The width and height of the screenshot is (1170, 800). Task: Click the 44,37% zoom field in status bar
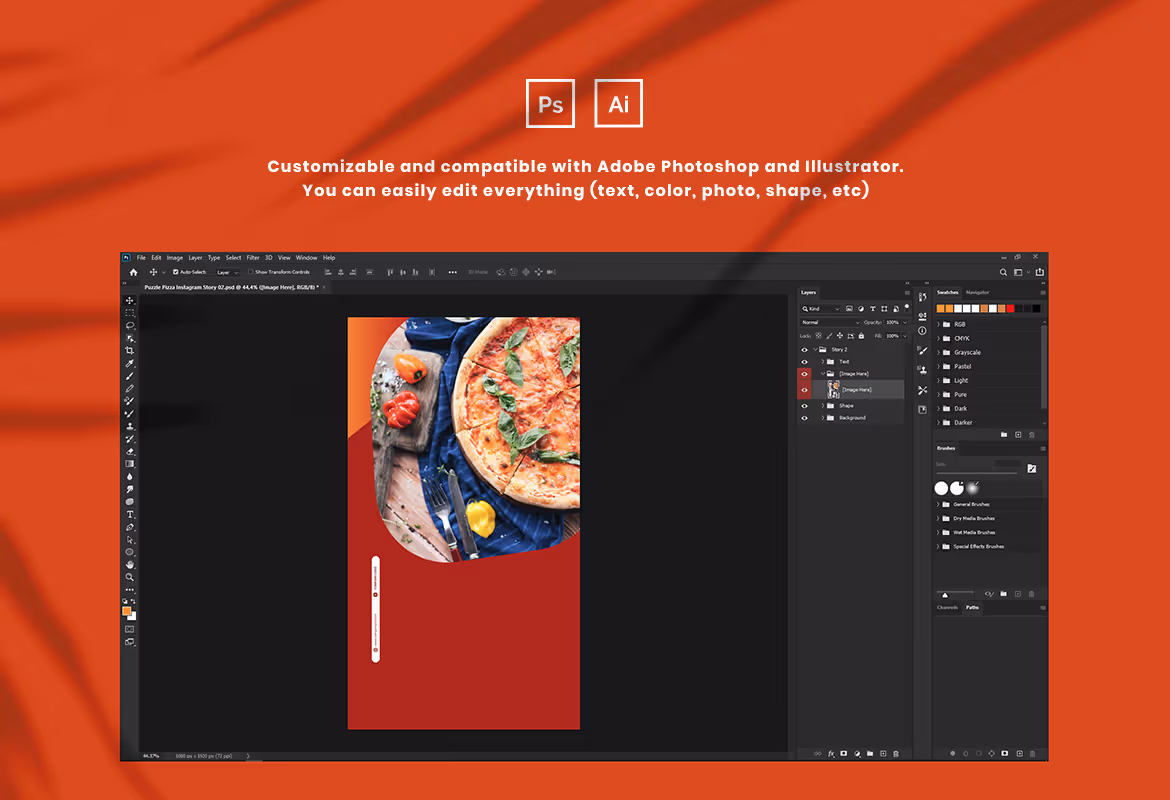[151, 756]
